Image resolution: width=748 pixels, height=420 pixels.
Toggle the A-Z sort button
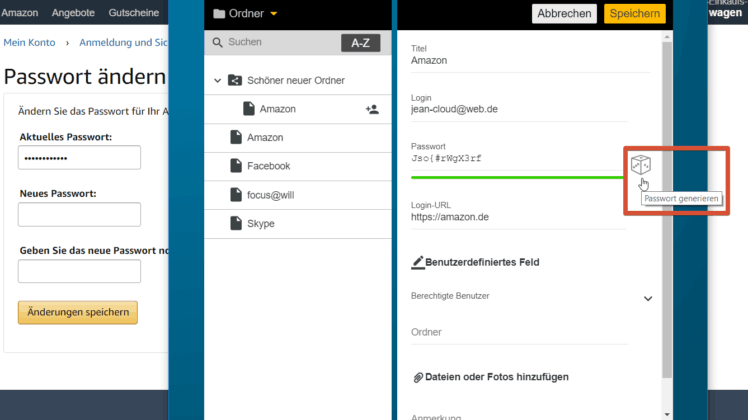(361, 43)
